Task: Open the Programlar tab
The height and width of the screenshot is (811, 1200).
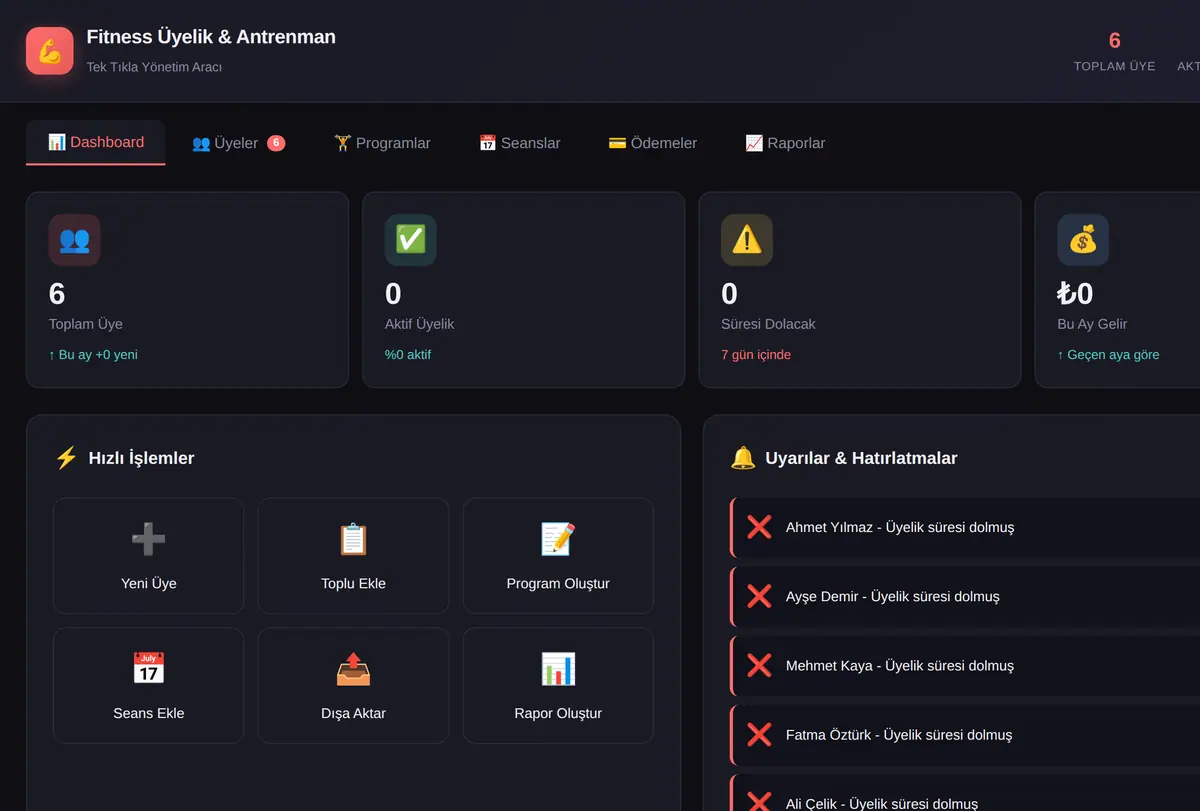Action: coord(382,143)
